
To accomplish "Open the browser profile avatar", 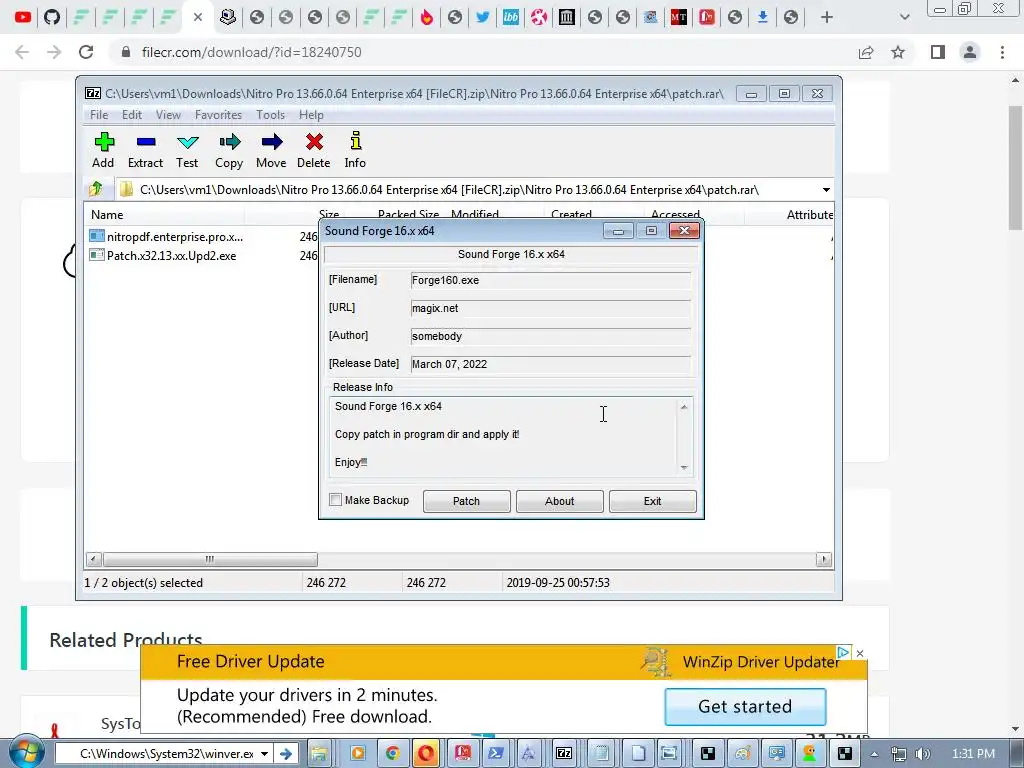I will 970,52.
